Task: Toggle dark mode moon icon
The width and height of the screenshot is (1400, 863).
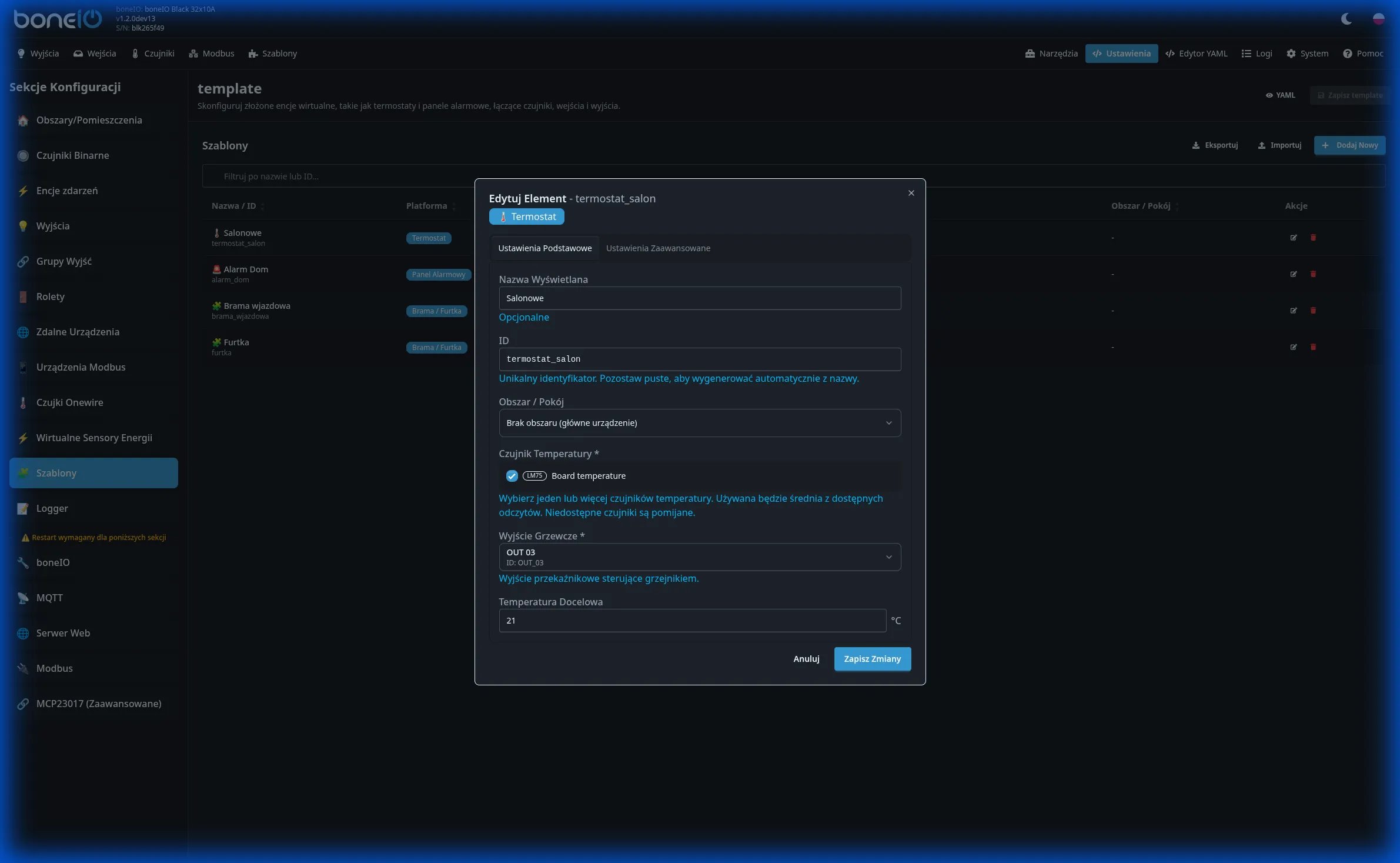Action: (x=1346, y=19)
